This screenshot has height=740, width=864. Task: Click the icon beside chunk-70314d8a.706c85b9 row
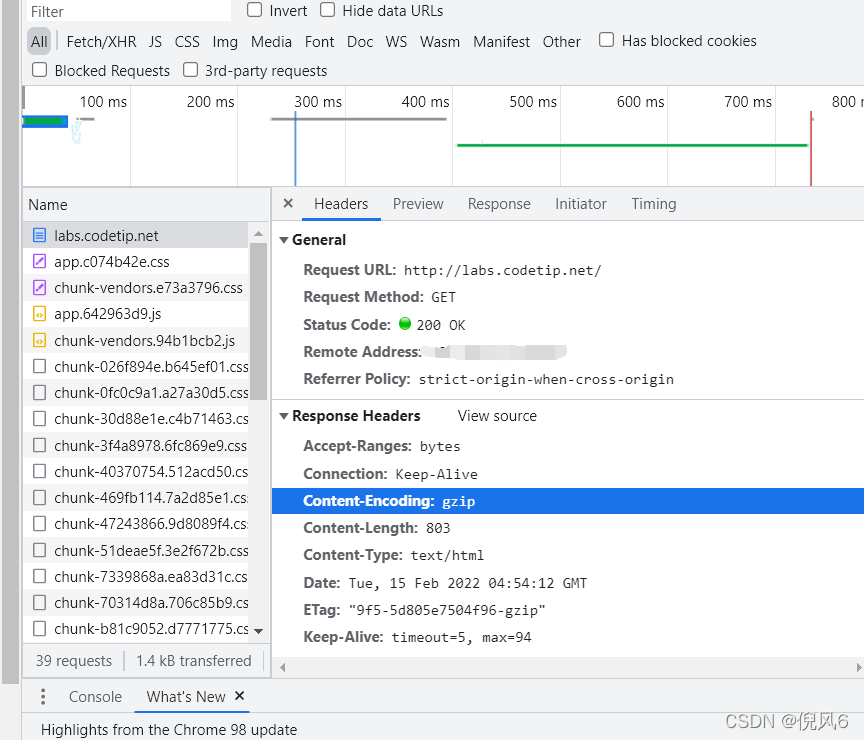pyautogui.click(x=39, y=603)
